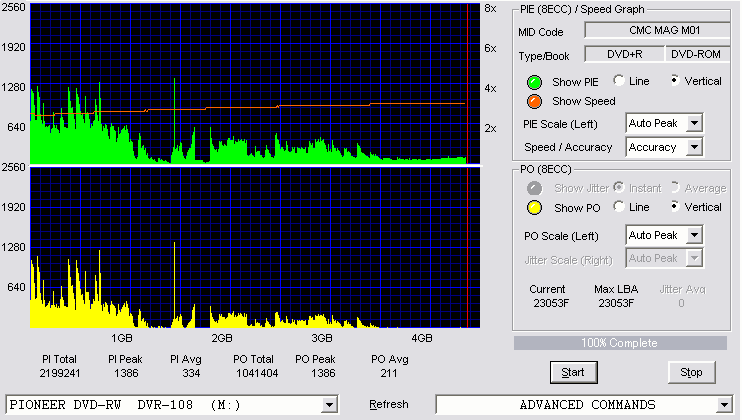Toggle the yellow Show PO indicator

tap(534, 208)
